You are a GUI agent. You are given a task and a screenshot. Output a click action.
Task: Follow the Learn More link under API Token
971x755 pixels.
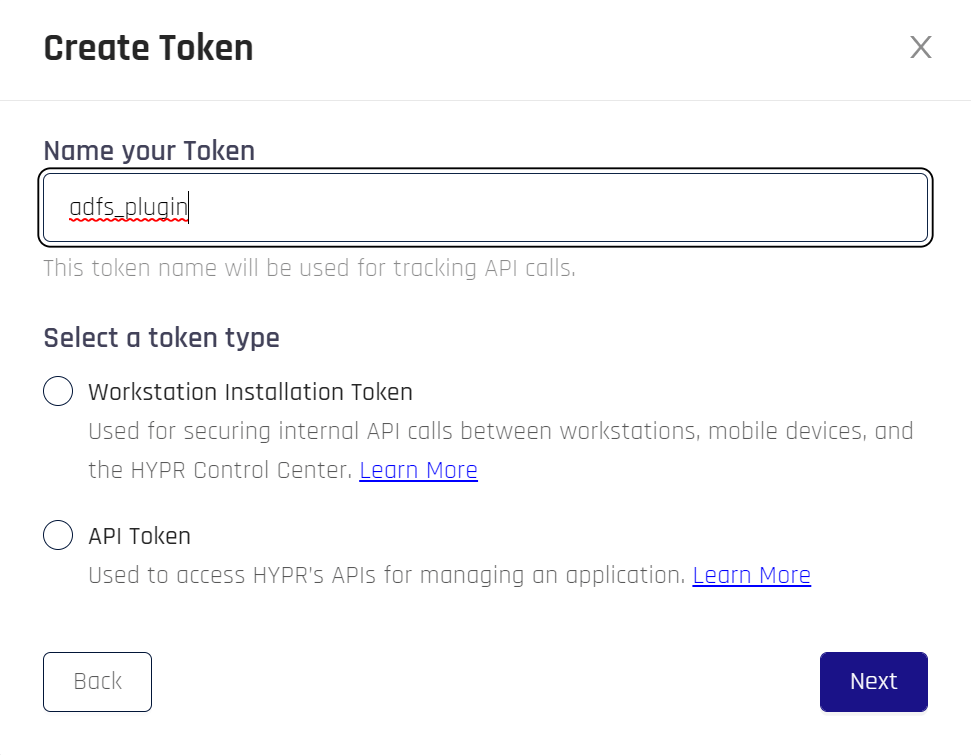(x=751, y=575)
